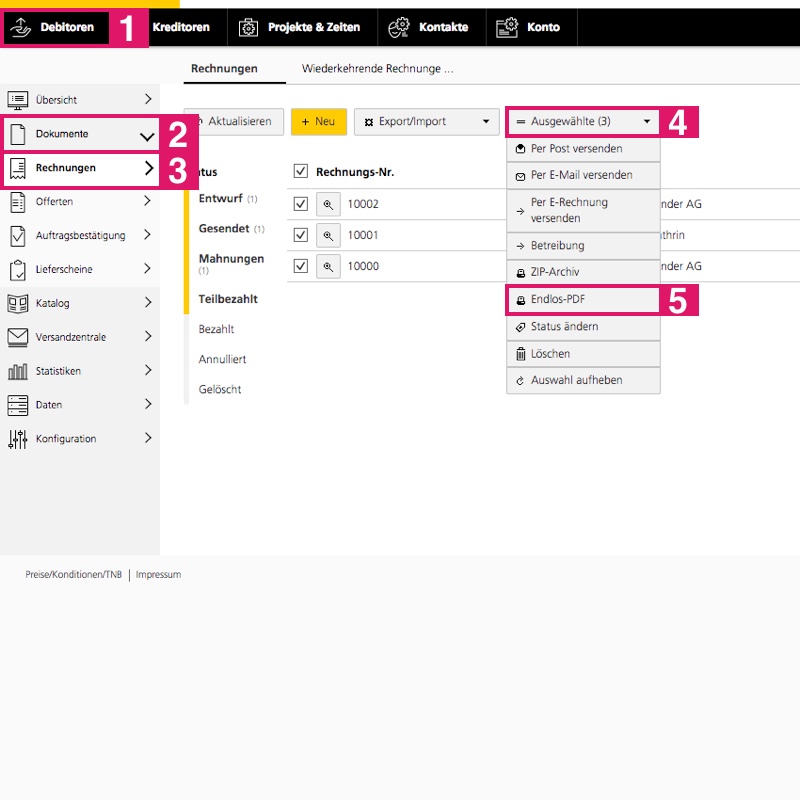The image size is (800, 800).
Task: Uncheck the checkbox for invoice 10002
Action: 301,204
